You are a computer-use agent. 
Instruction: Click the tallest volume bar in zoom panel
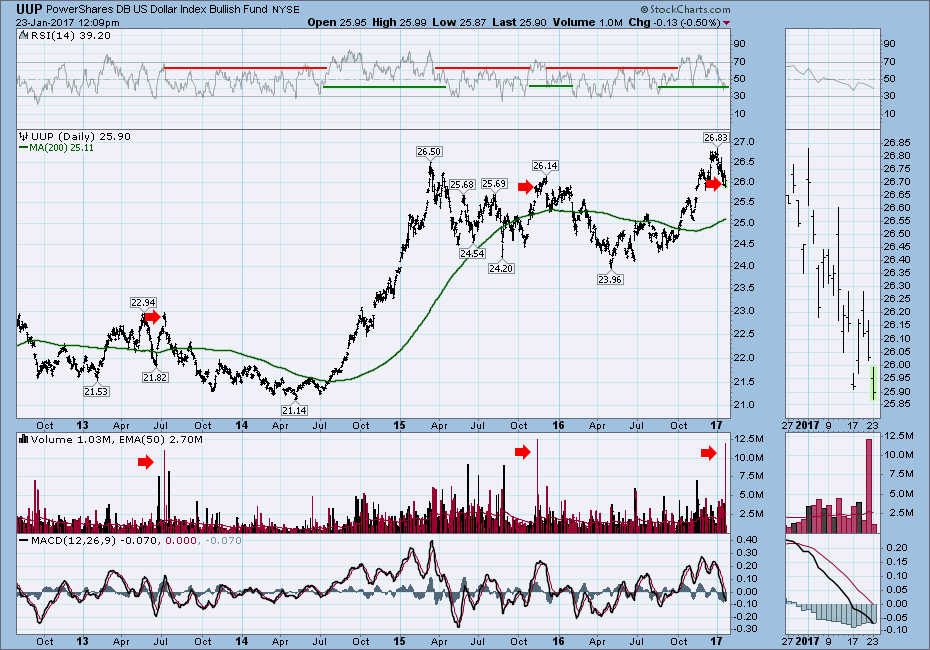[869, 486]
